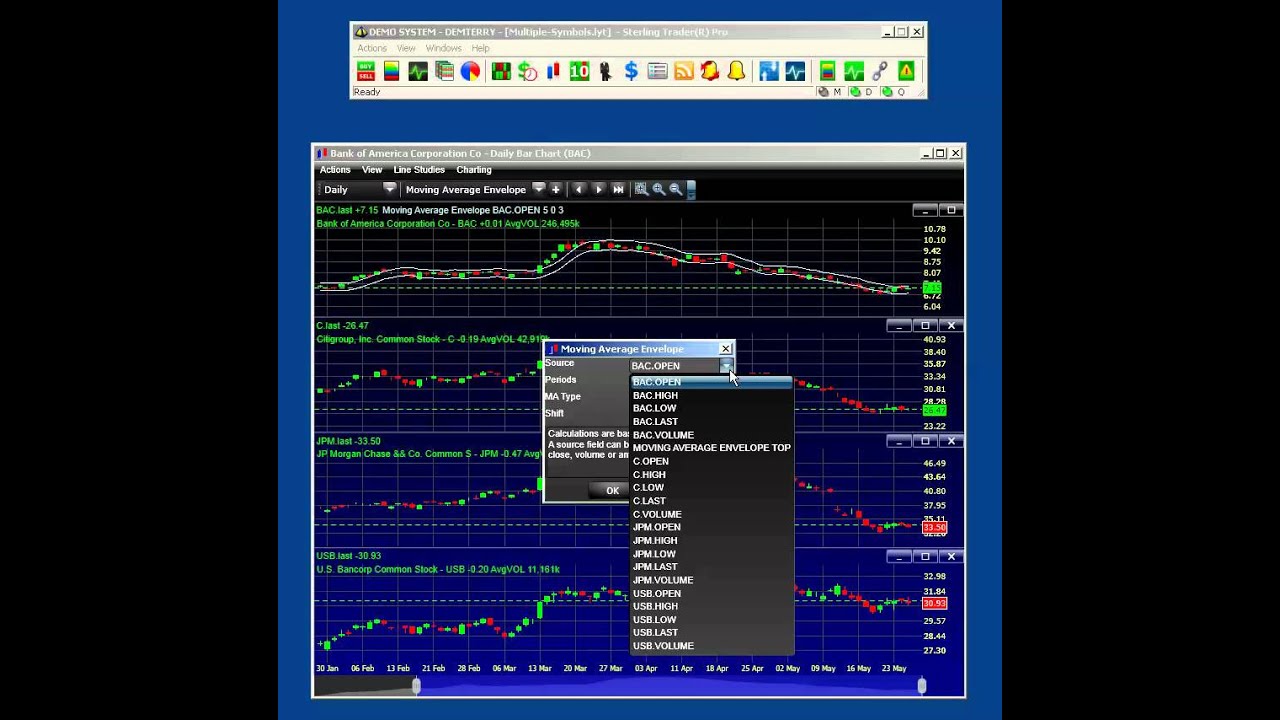Click the chain link icon
Image resolution: width=1280 pixels, height=720 pixels.
click(x=880, y=71)
